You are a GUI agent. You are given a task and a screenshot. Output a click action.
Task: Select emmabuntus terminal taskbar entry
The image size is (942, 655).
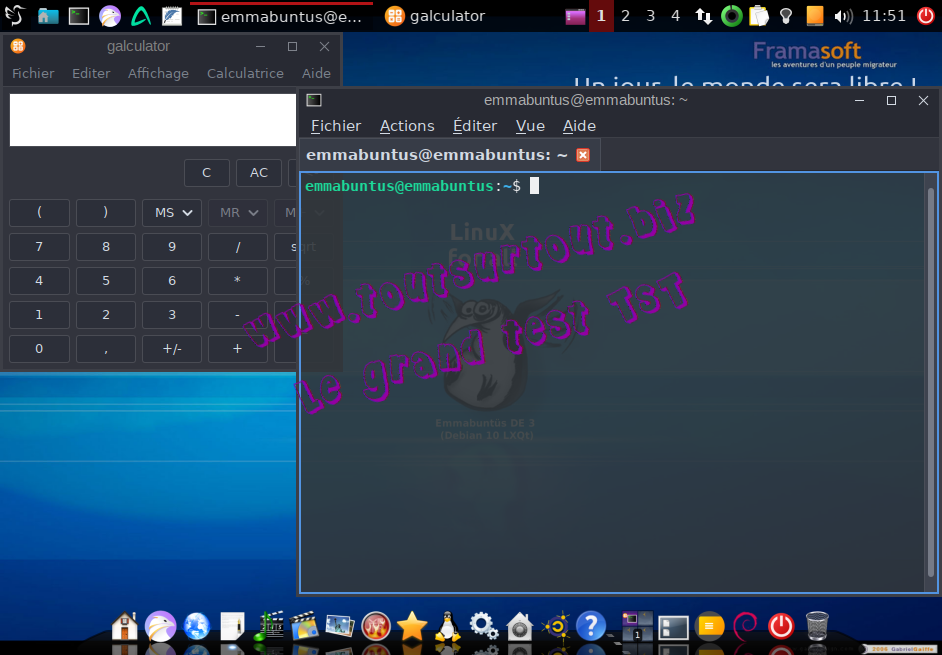(x=281, y=16)
